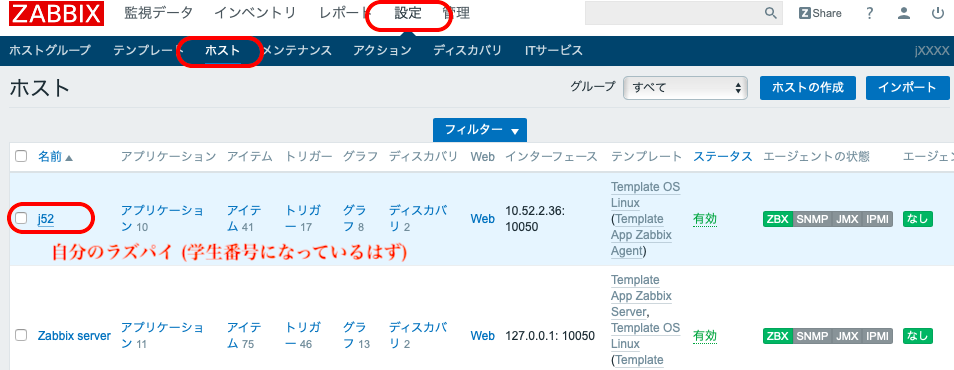Screen dimensions: 954x370
Task: Open the Zabbix server host link
Action: (x=74, y=335)
